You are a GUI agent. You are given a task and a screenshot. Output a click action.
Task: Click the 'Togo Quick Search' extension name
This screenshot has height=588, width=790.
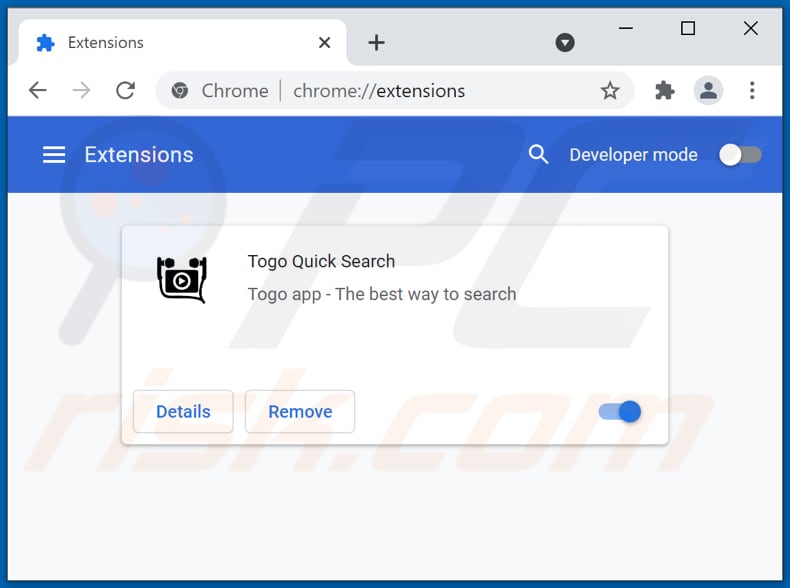pos(321,262)
